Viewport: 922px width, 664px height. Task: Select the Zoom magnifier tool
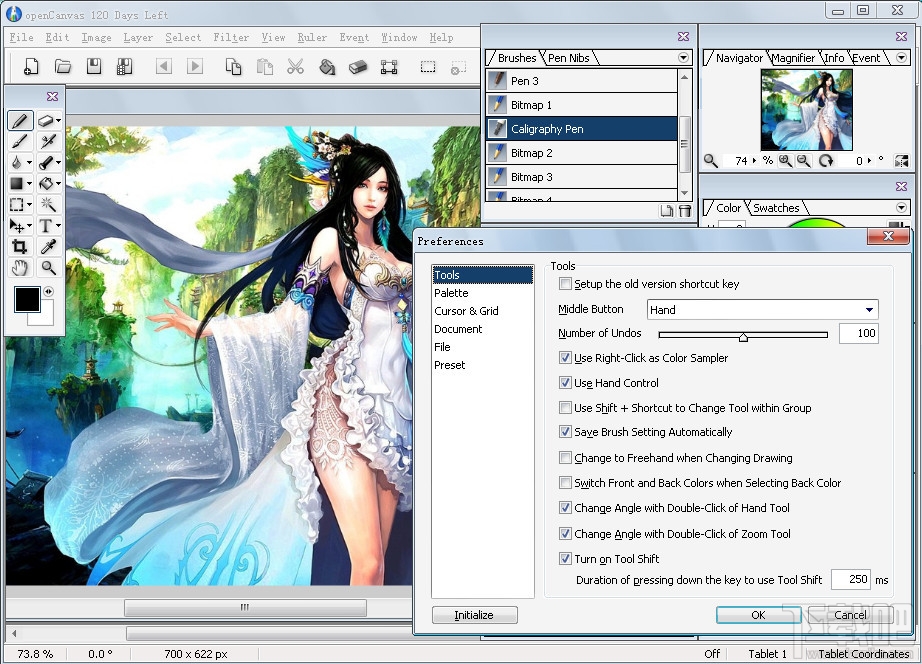click(50, 268)
